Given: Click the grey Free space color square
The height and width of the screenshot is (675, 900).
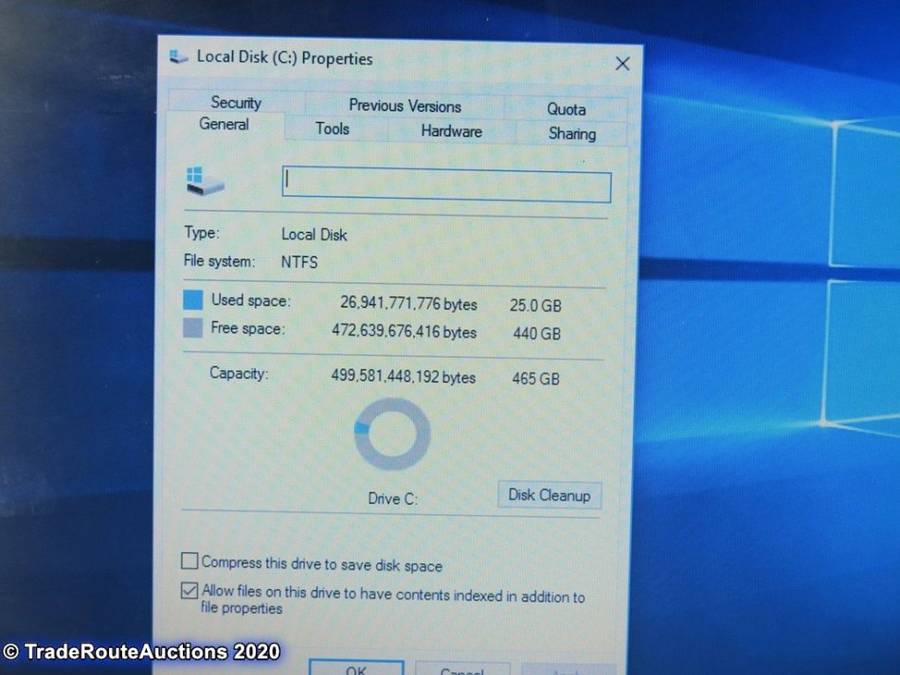Looking at the screenshot, I should pos(193,328).
